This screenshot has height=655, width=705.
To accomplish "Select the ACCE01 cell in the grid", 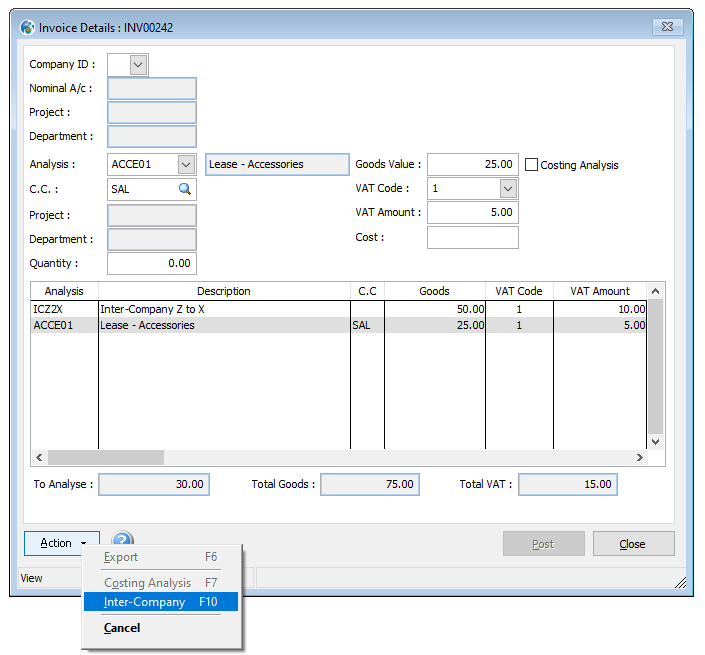I will click(x=64, y=325).
